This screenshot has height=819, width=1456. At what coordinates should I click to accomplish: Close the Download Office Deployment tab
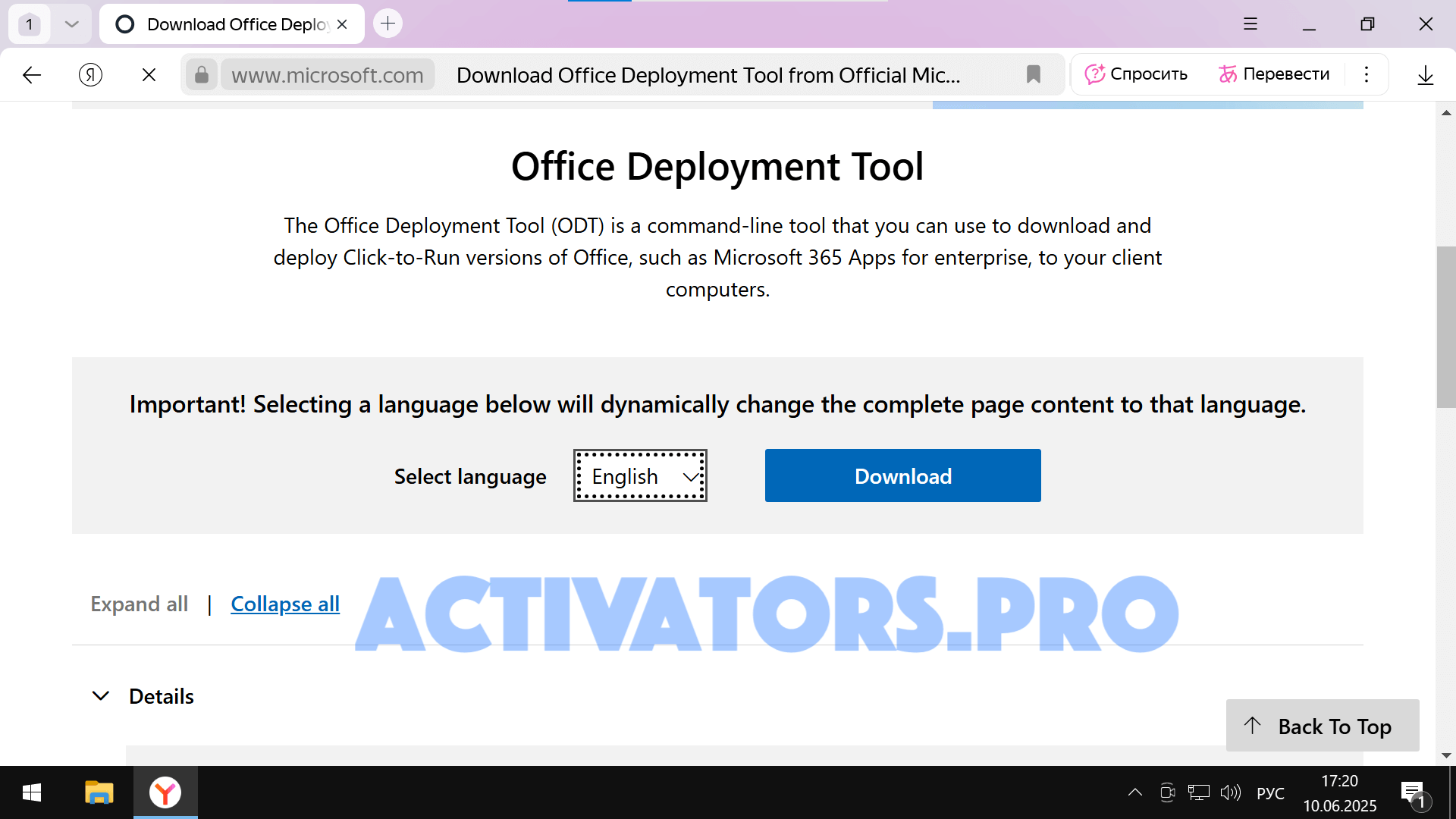342,24
